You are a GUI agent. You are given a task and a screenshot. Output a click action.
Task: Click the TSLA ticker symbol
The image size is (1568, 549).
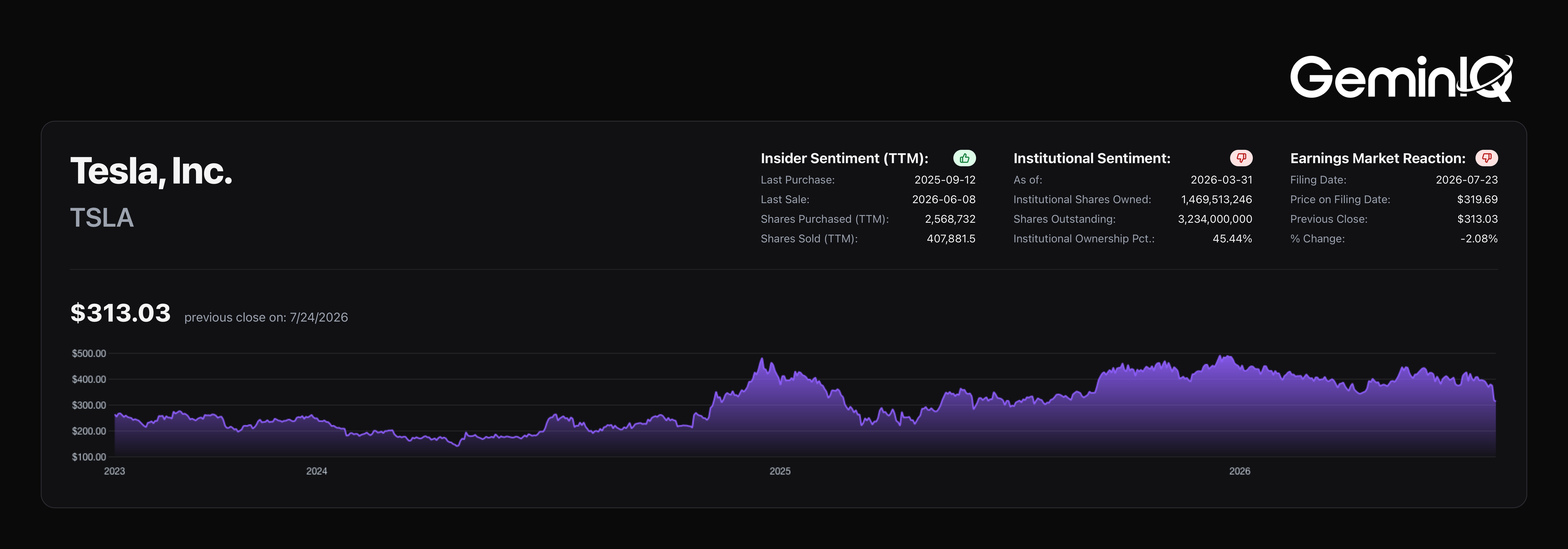pyautogui.click(x=102, y=218)
